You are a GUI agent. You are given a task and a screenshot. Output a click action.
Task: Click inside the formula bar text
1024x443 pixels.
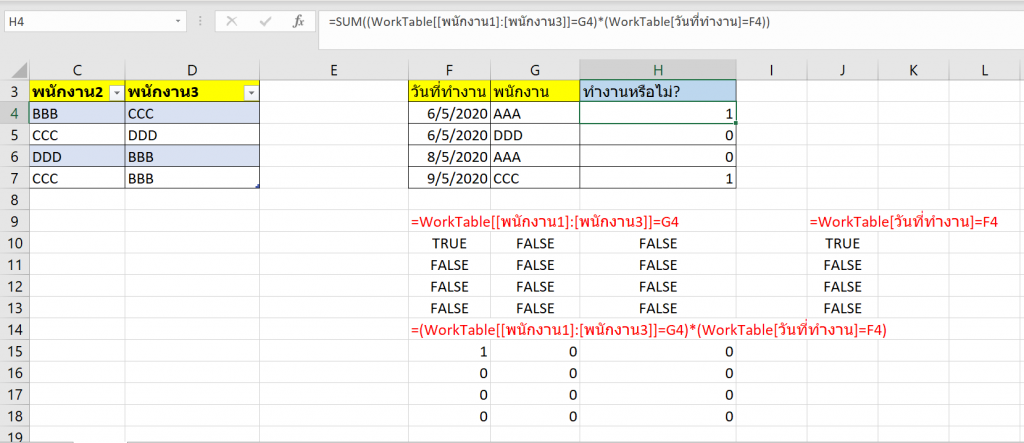(549, 22)
